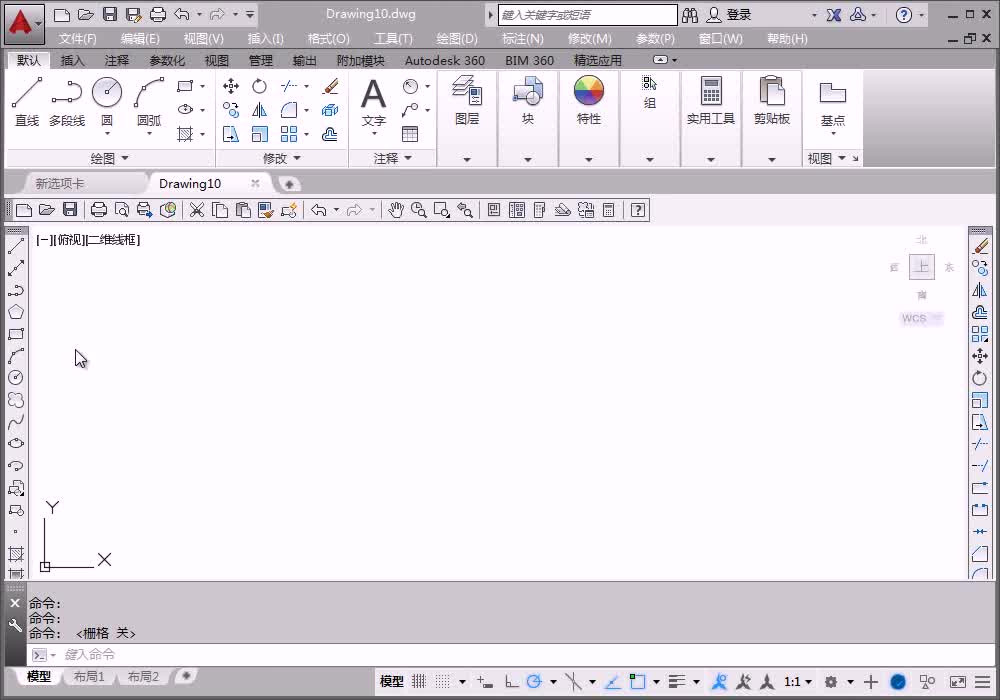
Task: Select the 圆 circle tool
Action: click(x=107, y=102)
